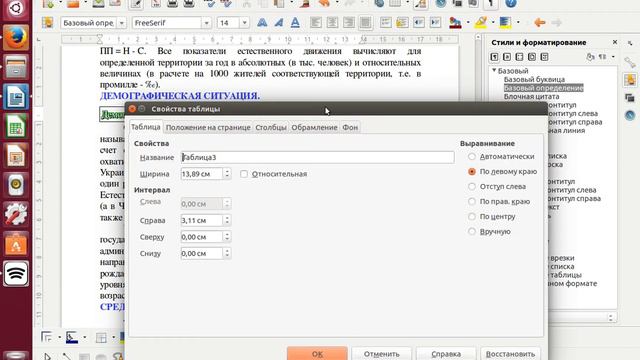Click the Название field with Таблица3
Image resolution: width=640 pixels, height=360 pixels.
pyautogui.click(x=318, y=157)
